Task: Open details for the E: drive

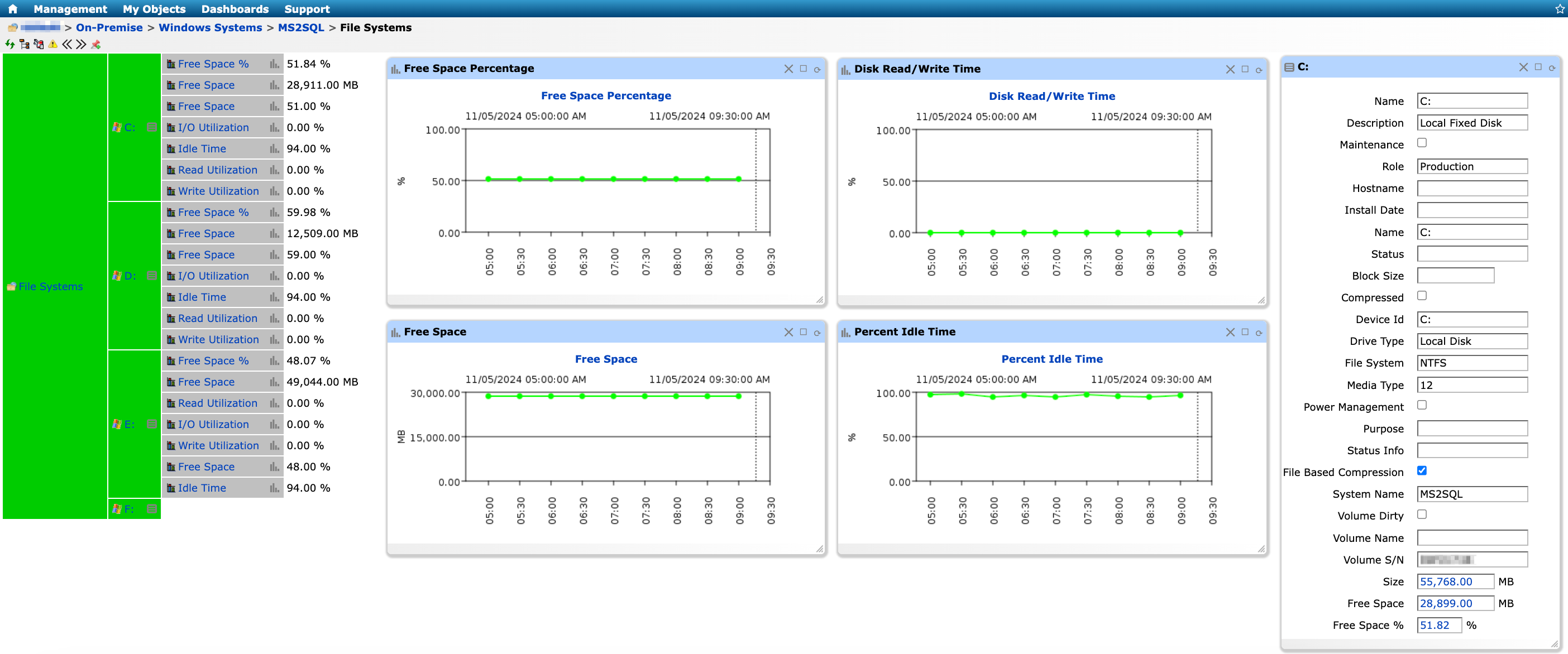Action: (151, 424)
